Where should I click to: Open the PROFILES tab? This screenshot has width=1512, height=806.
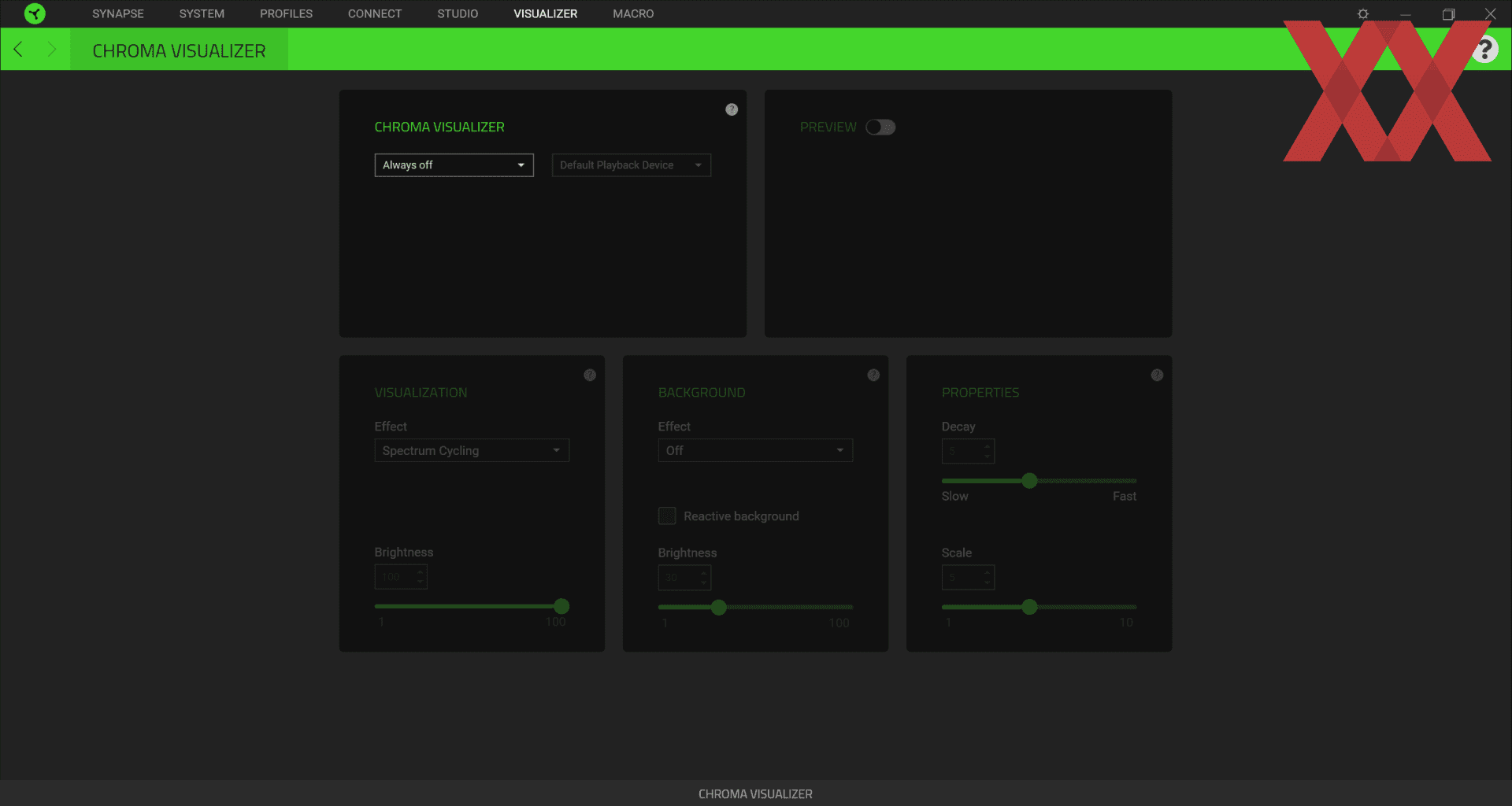click(x=287, y=14)
